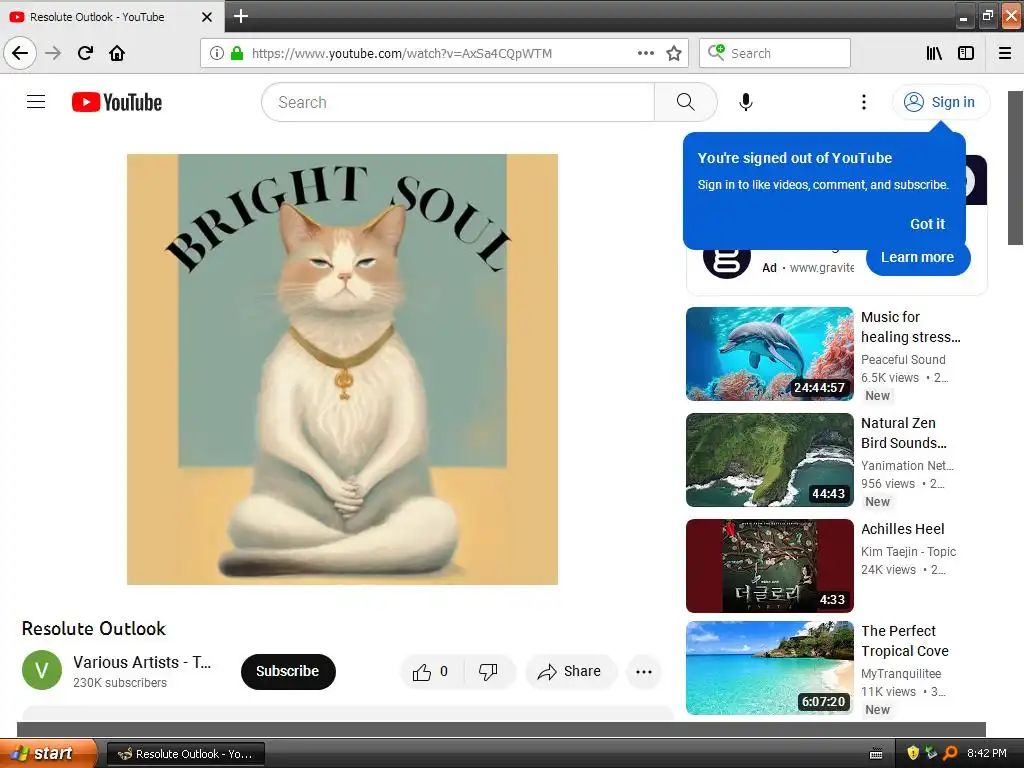
Task: Open page actions three-dot menu in address bar
Action: pos(645,53)
